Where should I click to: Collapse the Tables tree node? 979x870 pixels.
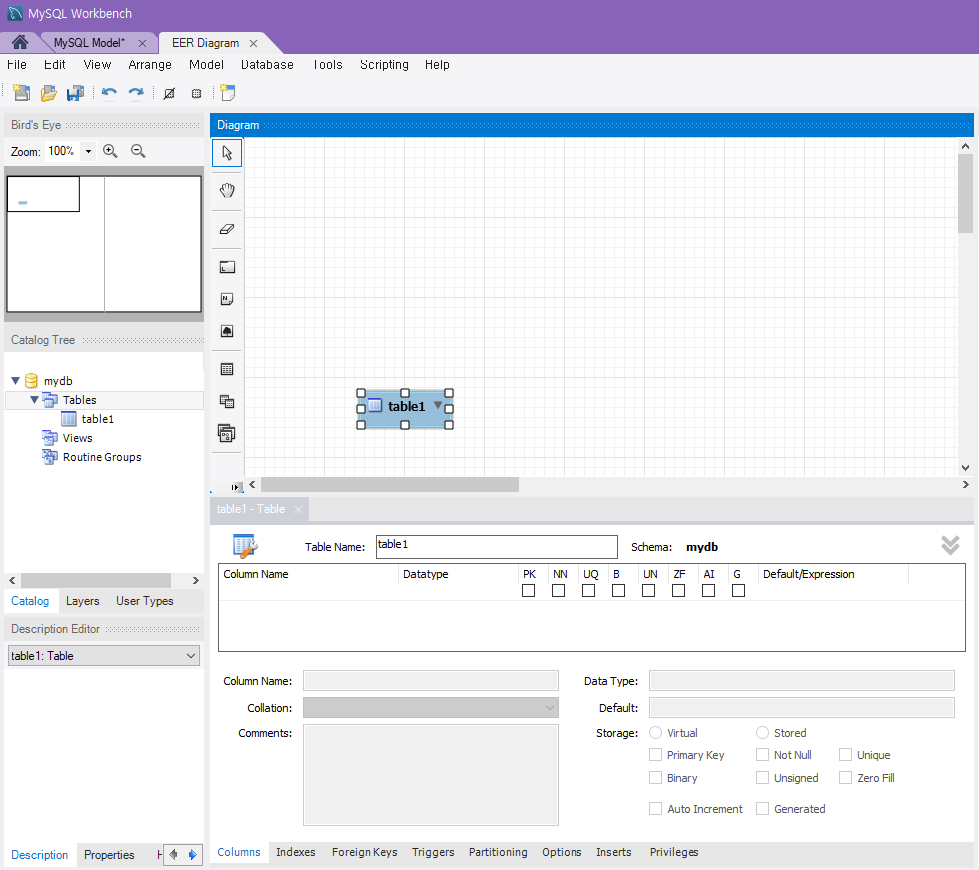pos(34,400)
